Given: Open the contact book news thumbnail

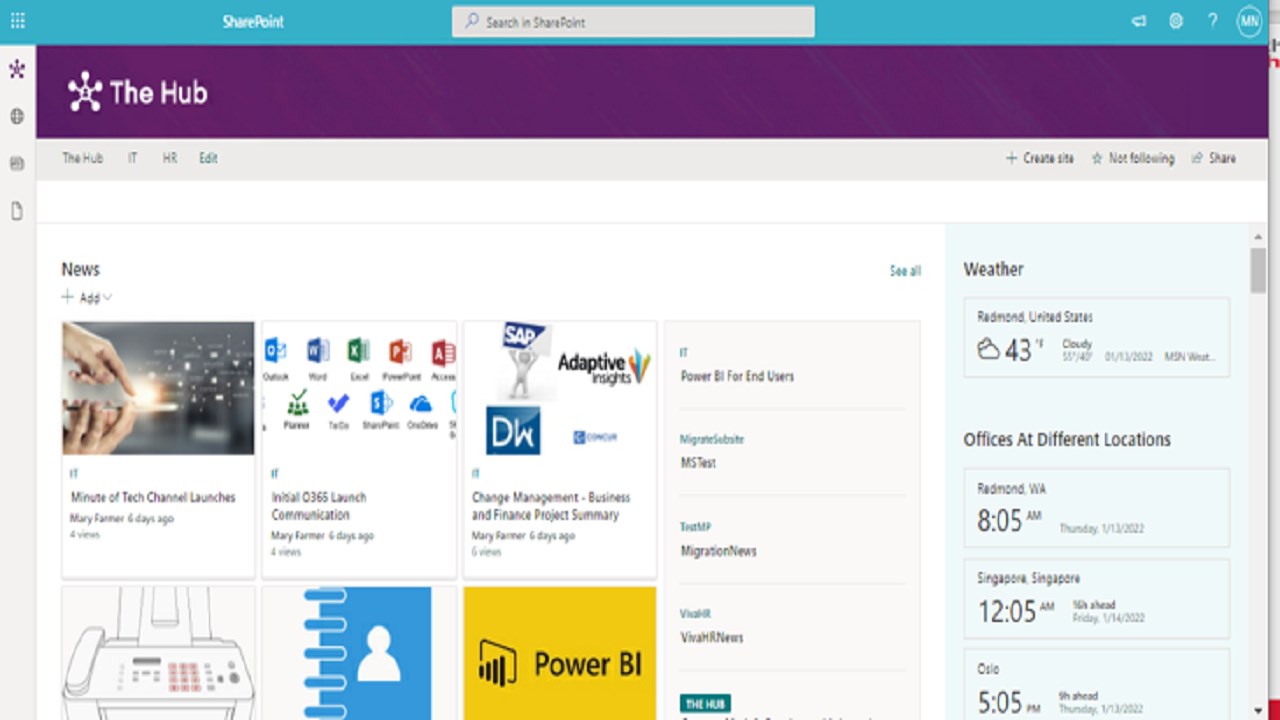Looking at the screenshot, I should [359, 653].
